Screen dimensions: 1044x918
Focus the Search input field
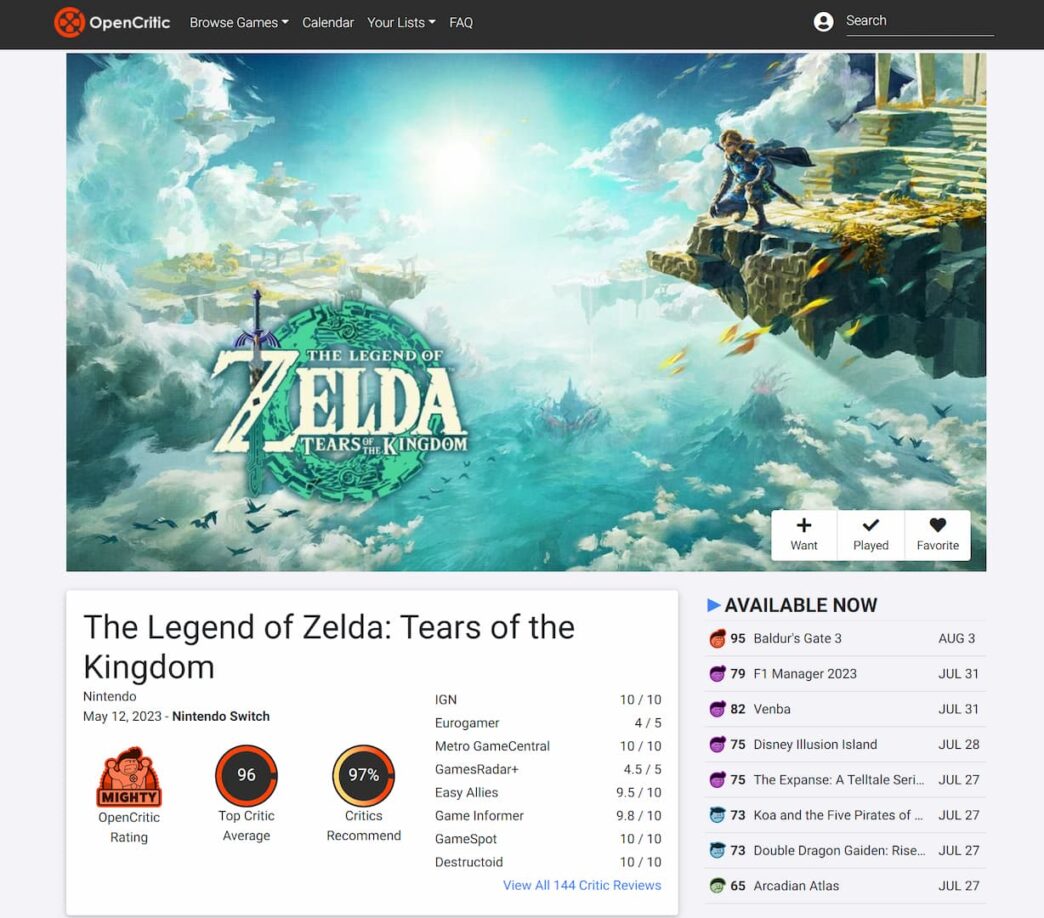tap(919, 21)
